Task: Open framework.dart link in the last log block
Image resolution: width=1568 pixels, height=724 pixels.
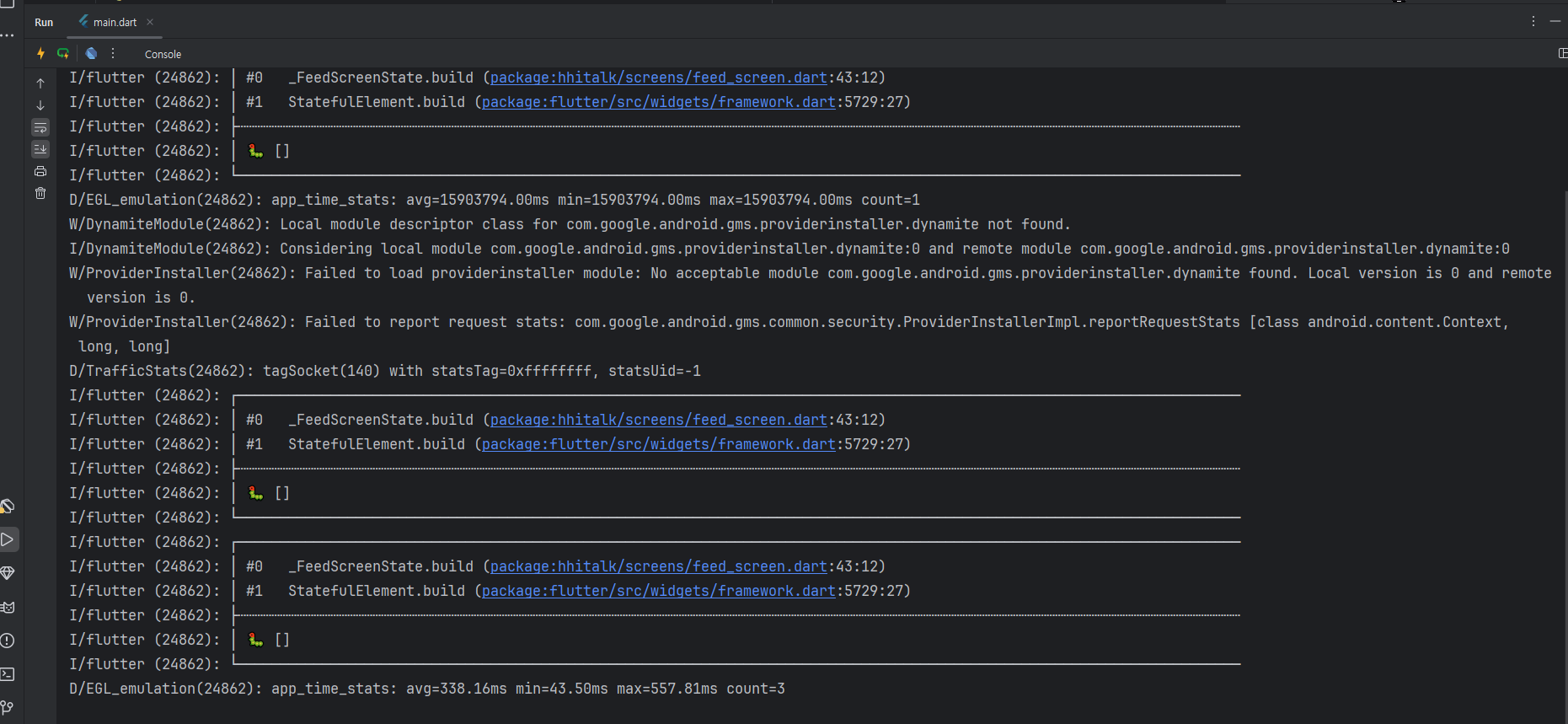Action: pyautogui.click(x=659, y=591)
